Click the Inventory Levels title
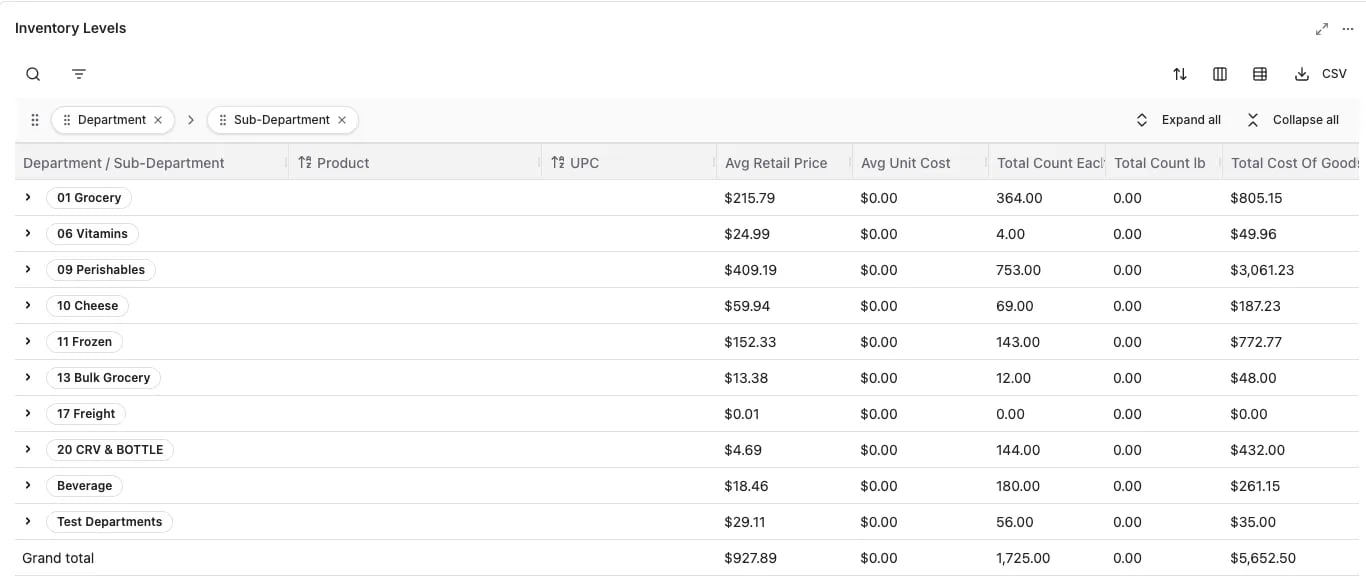 point(70,28)
